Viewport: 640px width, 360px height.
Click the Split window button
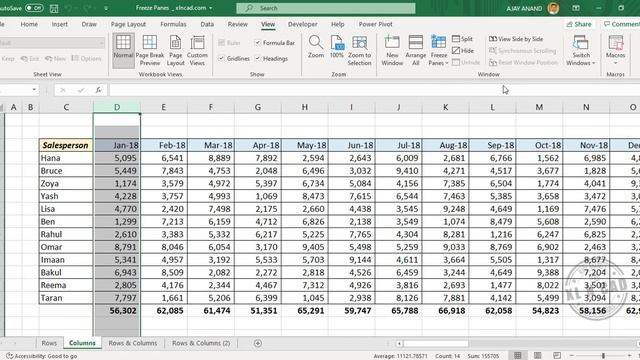462,39
